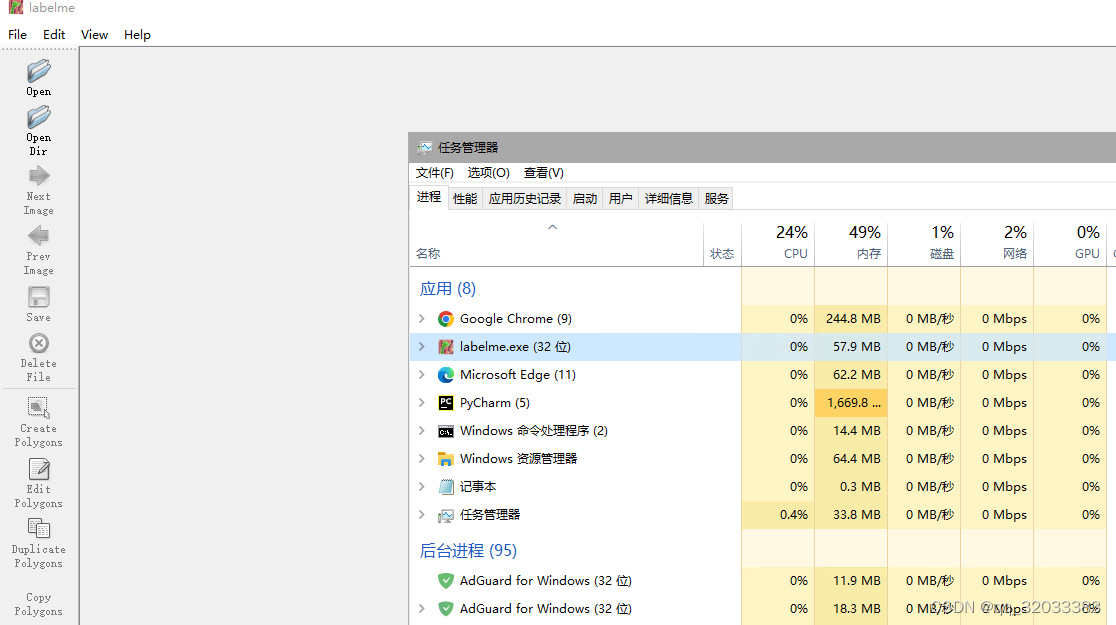Screen dimensions: 1116x625
Task: Click the 应用 (8) group heading
Action: tap(448, 288)
